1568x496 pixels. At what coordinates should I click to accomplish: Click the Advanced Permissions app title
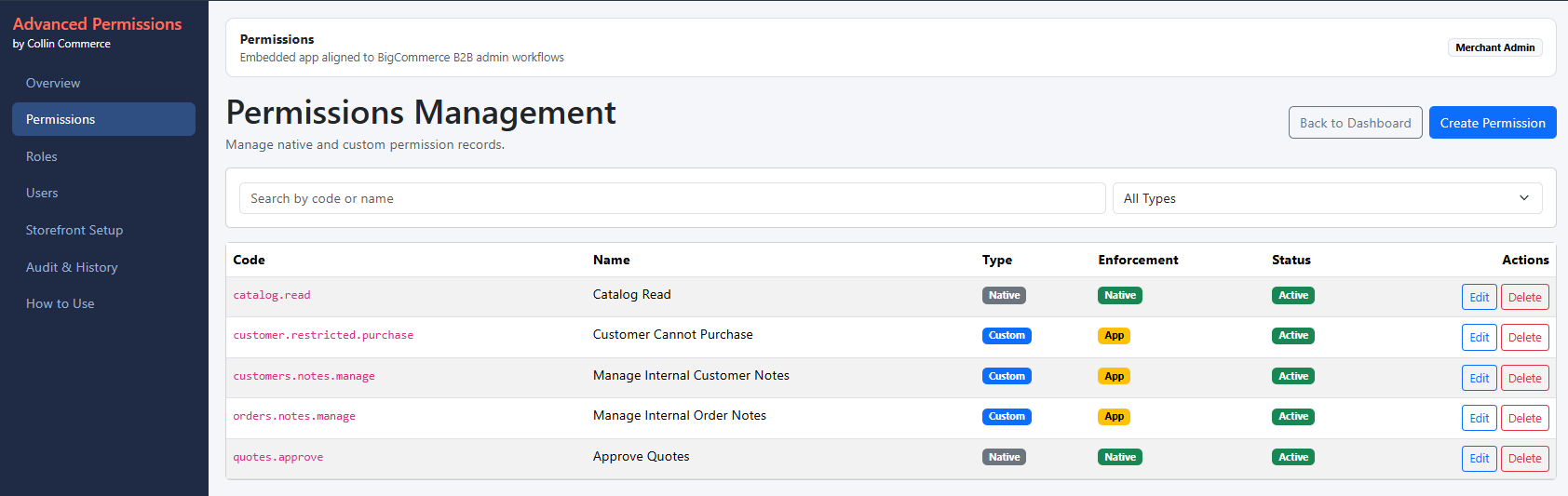click(97, 24)
